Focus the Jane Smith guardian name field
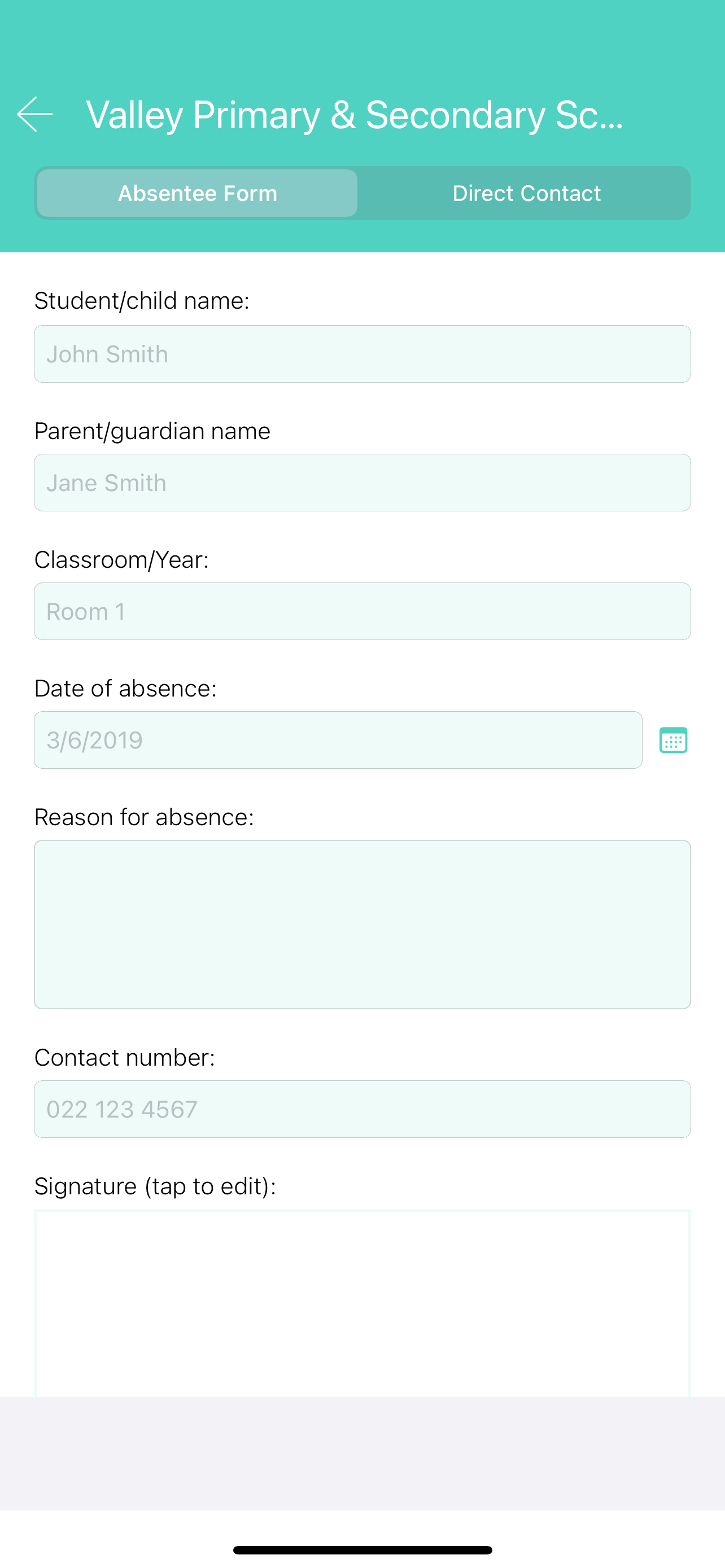Image resolution: width=725 pixels, height=1568 pixels. 362,483
